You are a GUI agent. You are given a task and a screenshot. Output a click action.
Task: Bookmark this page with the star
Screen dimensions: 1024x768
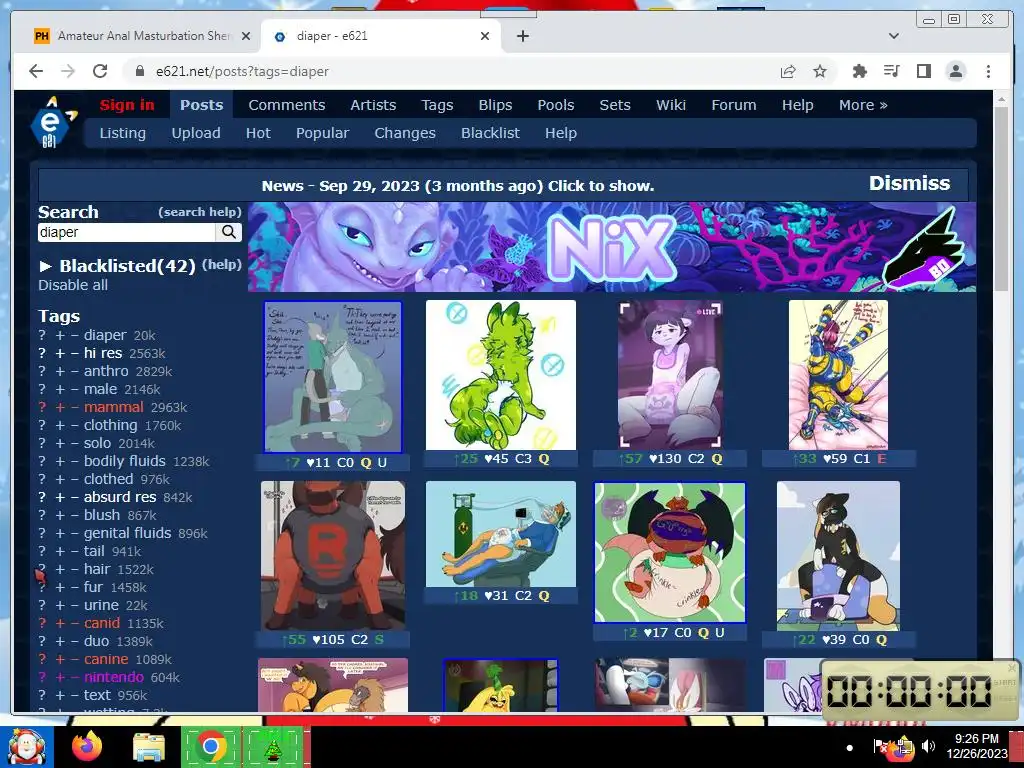point(820,72)
